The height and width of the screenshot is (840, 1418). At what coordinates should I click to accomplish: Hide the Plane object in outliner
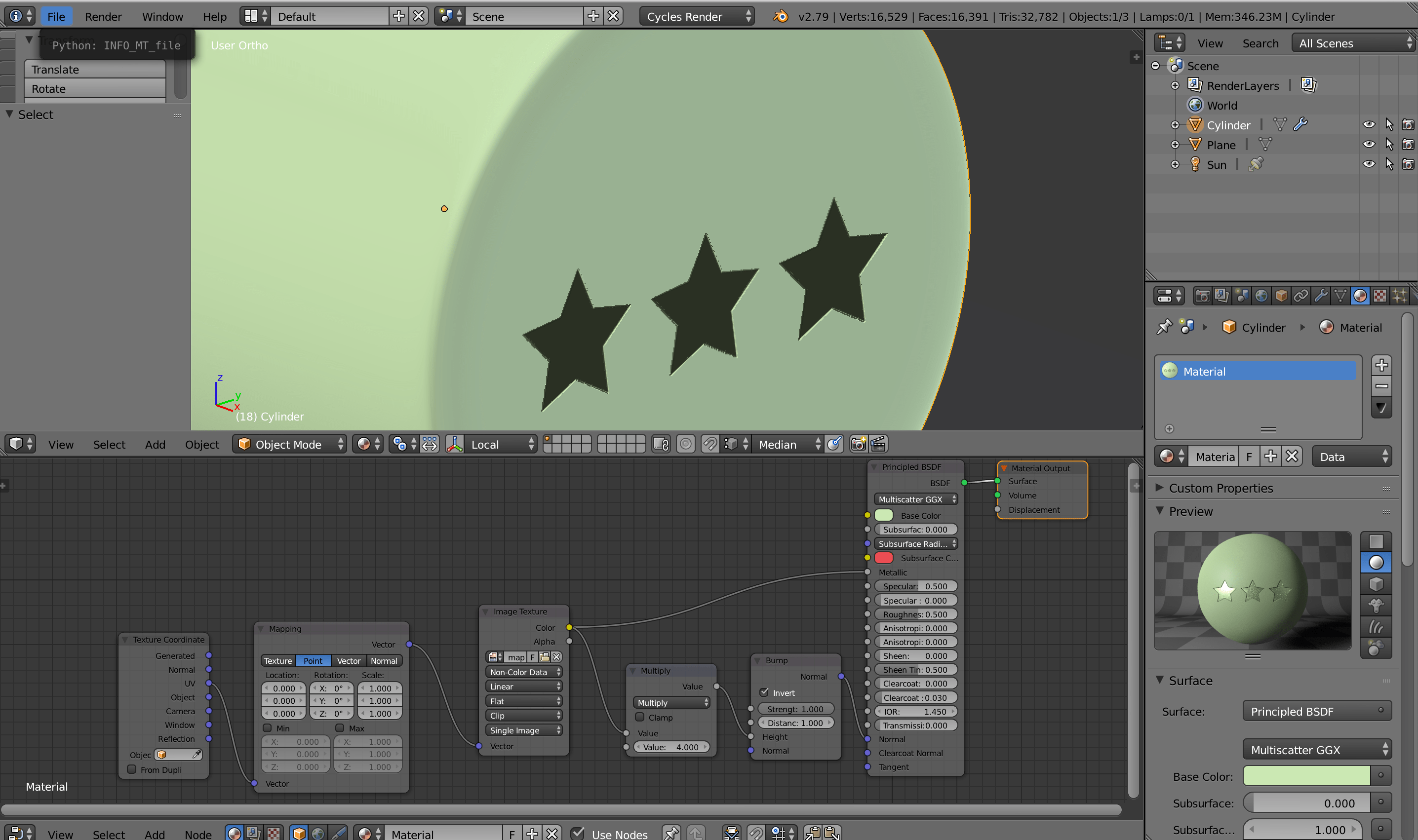coord(1369,144)
